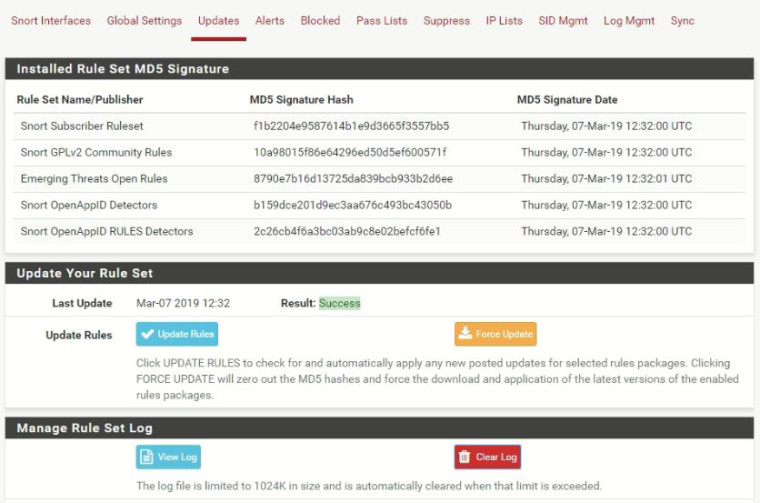This screenshot has height=503, width=760.
Task: Select Snort GPLv2 Community Rules name
Action: (96, 152)
